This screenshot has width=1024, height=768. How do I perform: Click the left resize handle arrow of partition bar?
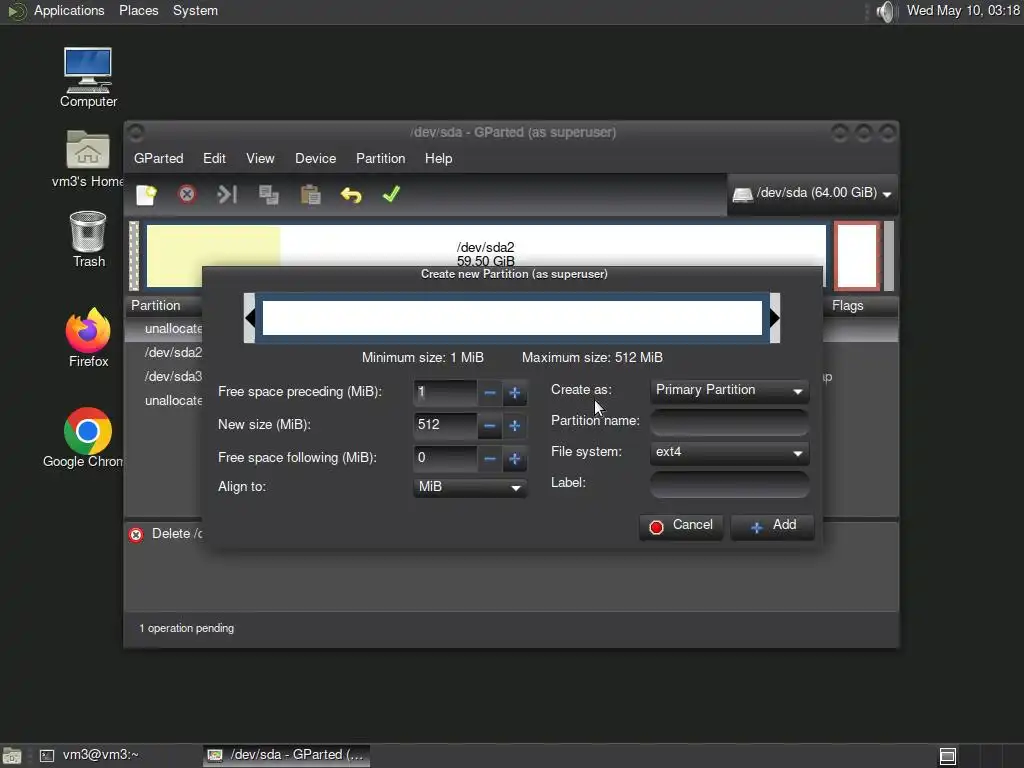[249, 318]
